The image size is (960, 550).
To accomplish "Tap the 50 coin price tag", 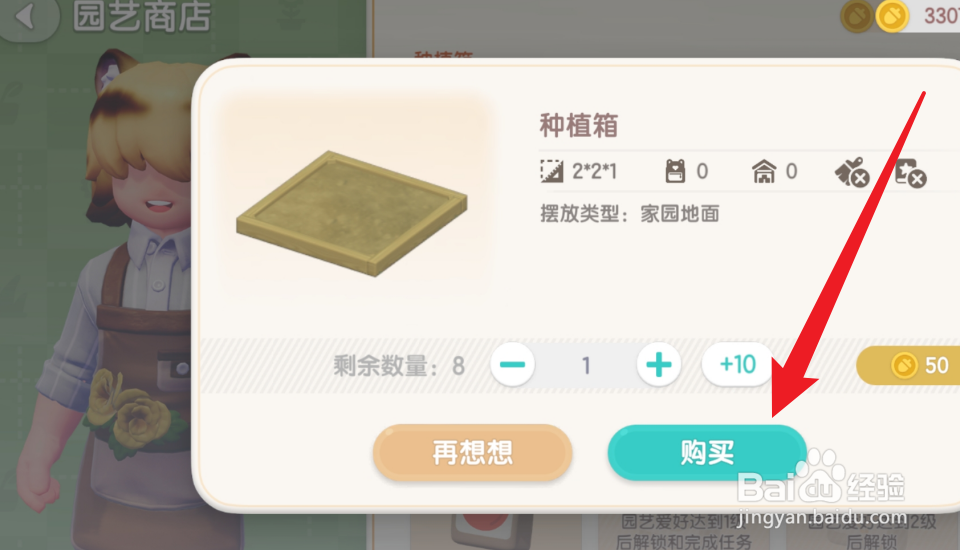I will point(909,365).
